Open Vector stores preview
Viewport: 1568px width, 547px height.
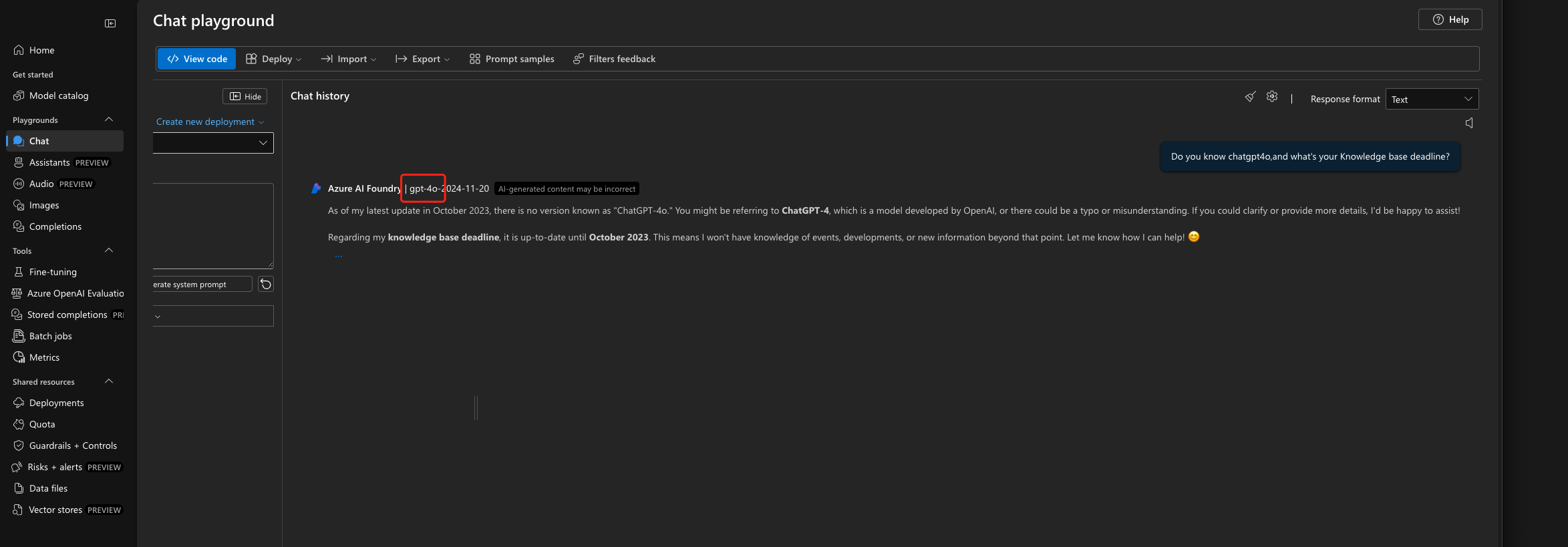click(67, 510)
